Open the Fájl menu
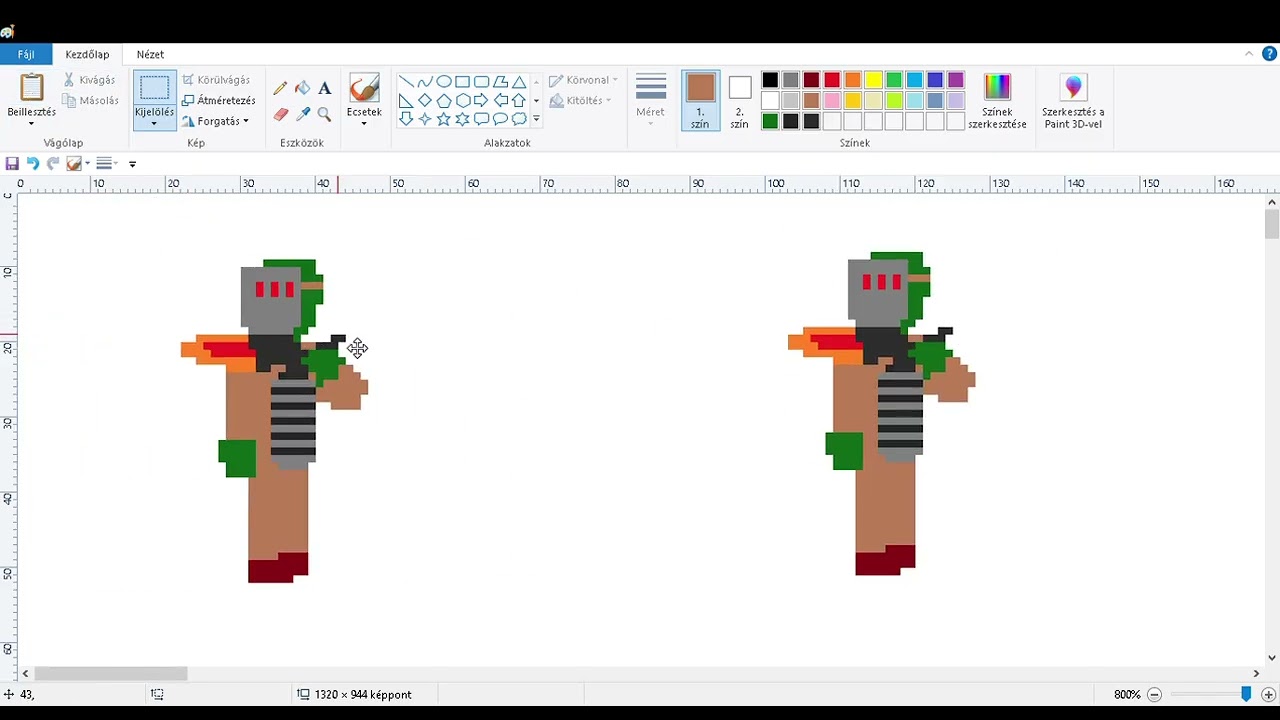This screenshot has height=720, width=1280. (x=26, y=54)
